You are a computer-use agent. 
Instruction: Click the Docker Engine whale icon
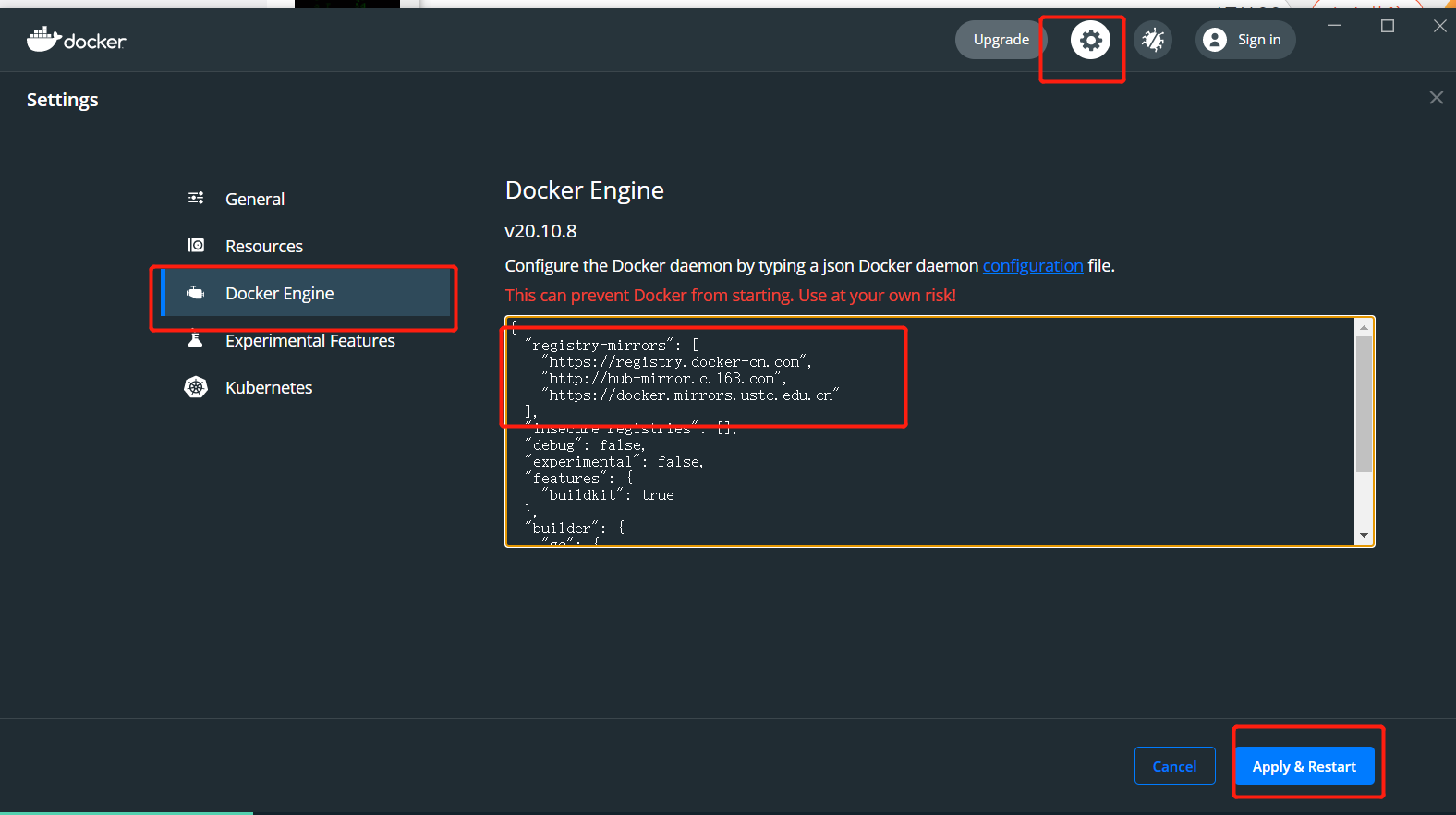coord(196,293)
